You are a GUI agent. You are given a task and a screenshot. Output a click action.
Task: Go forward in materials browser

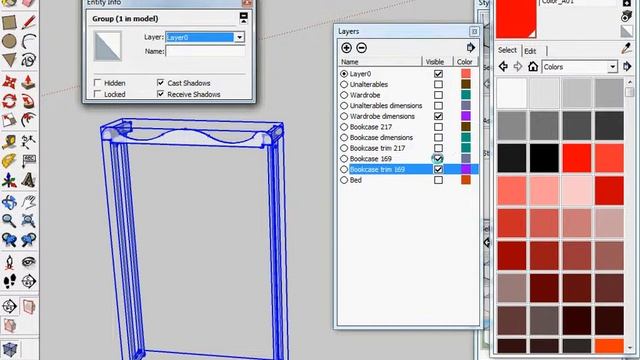[x=518, y=67]
